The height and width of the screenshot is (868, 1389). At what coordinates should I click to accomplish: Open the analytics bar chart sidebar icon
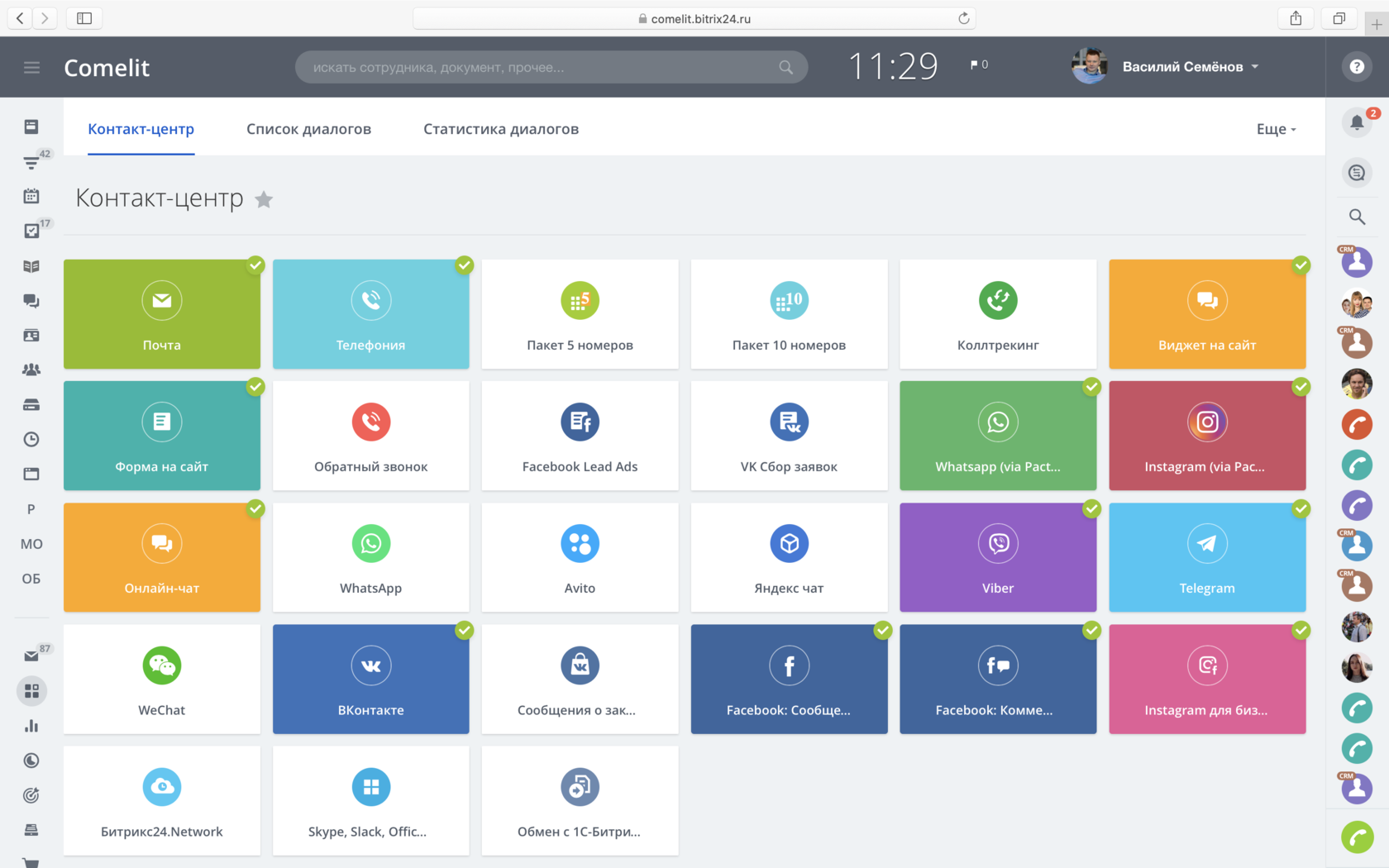[x=31, y=726]
